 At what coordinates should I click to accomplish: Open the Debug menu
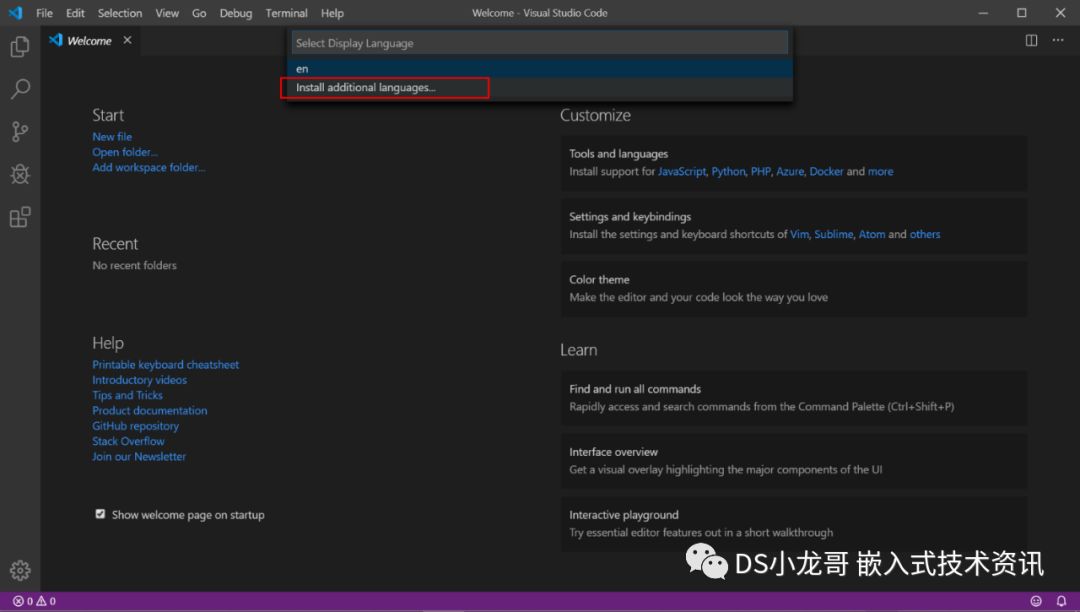[236, 13]
